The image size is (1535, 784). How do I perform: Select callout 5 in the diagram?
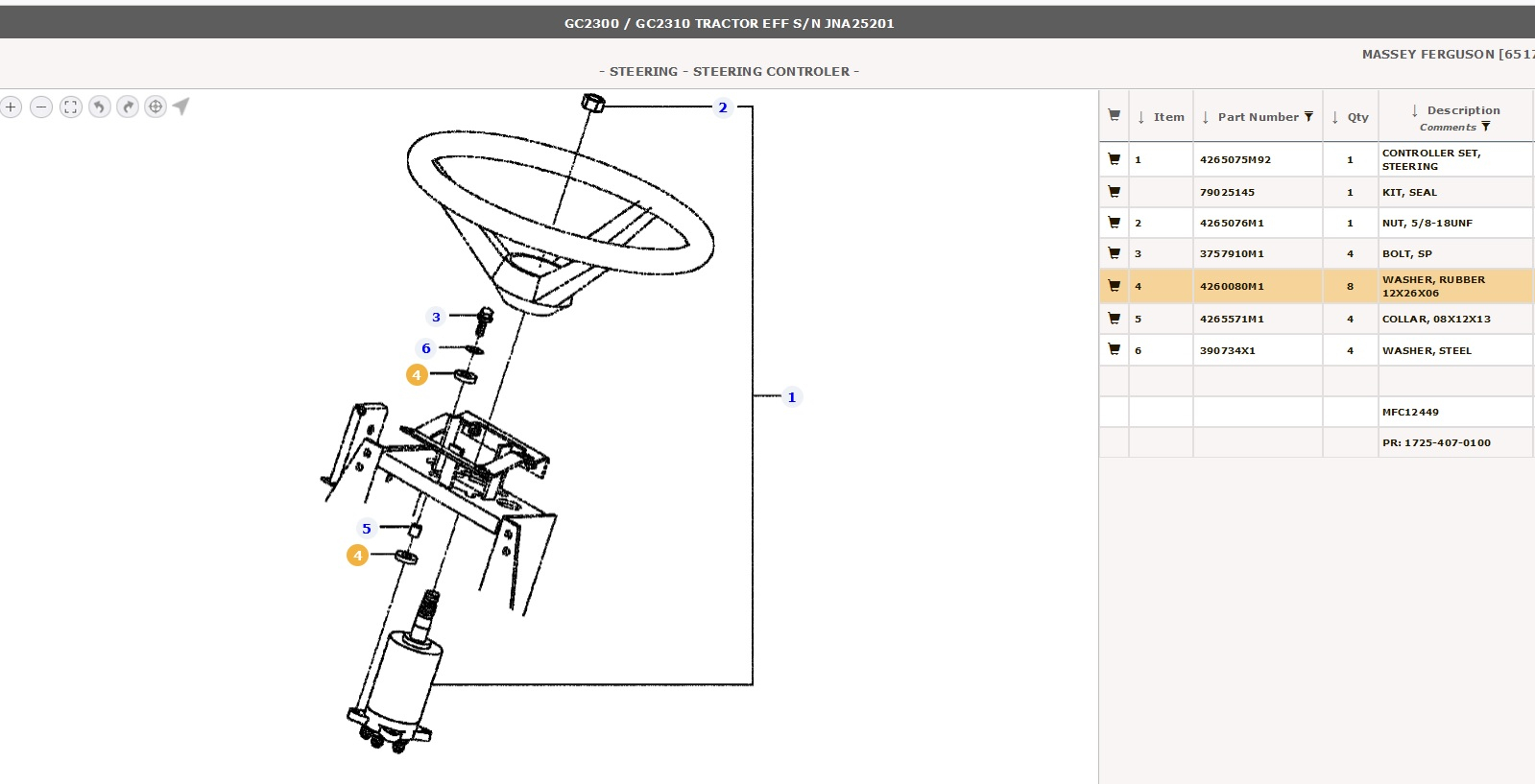(x=366, y=529)
